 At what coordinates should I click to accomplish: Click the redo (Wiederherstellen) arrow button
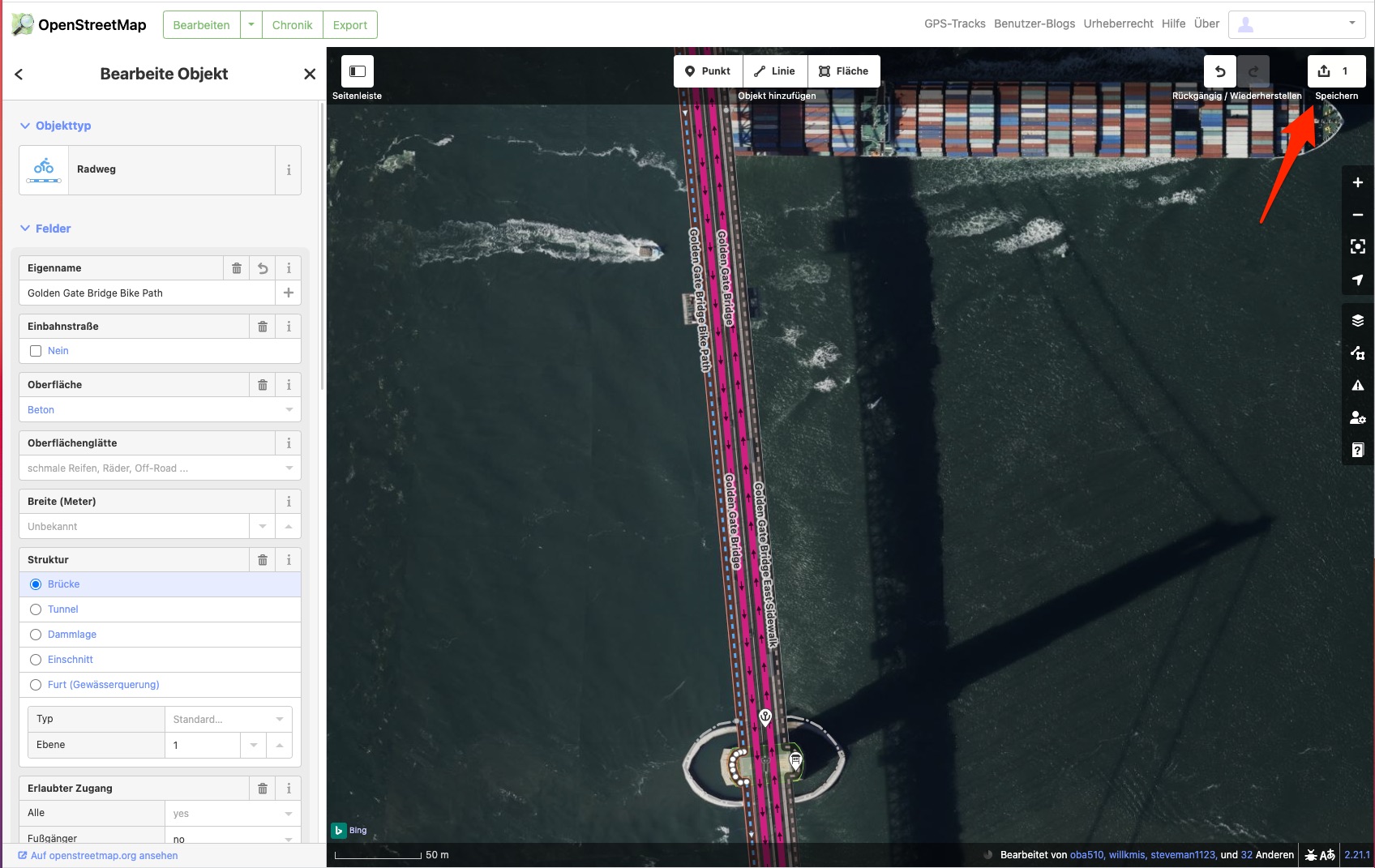[1253, 71]
